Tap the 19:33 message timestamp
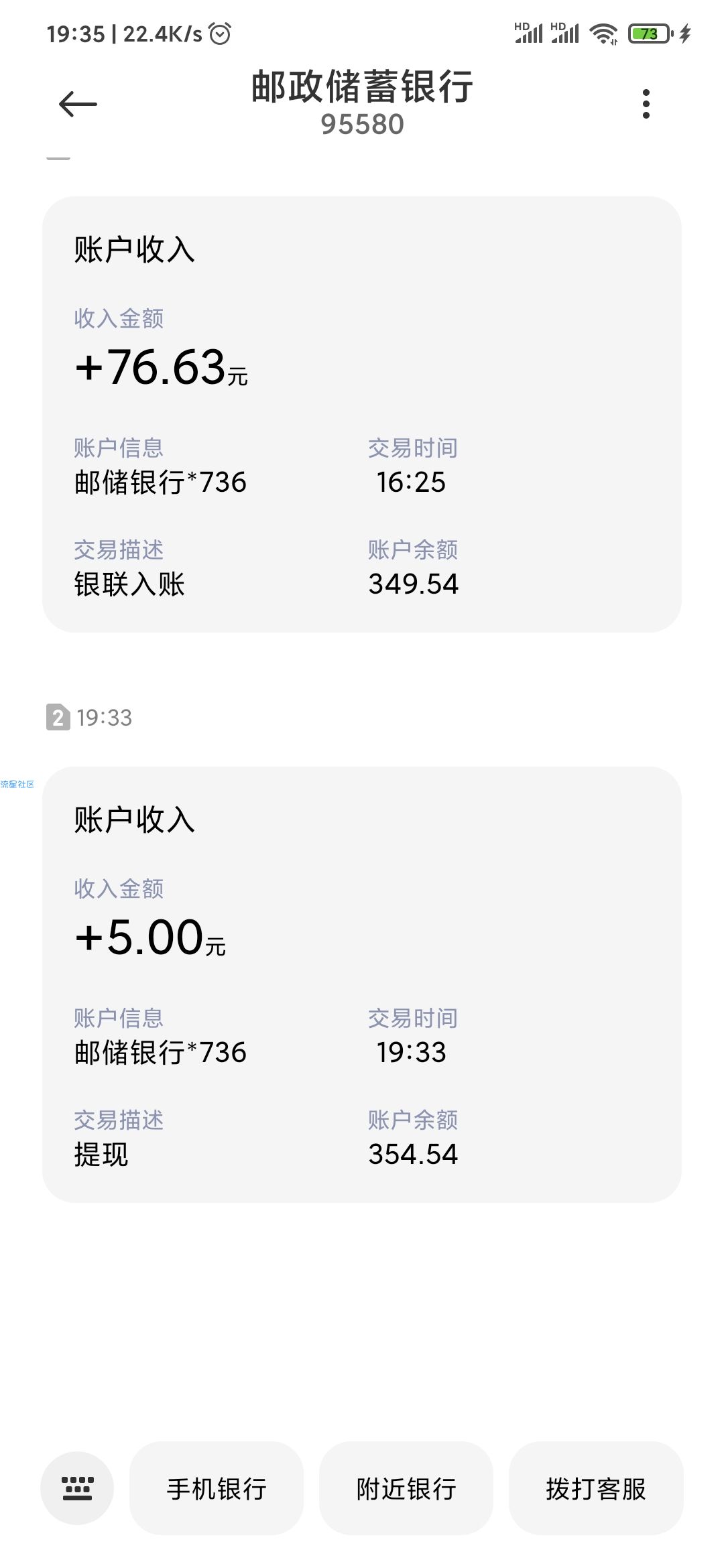The height and width of the screenshot is (1568, 724). [x=105, y=718]
